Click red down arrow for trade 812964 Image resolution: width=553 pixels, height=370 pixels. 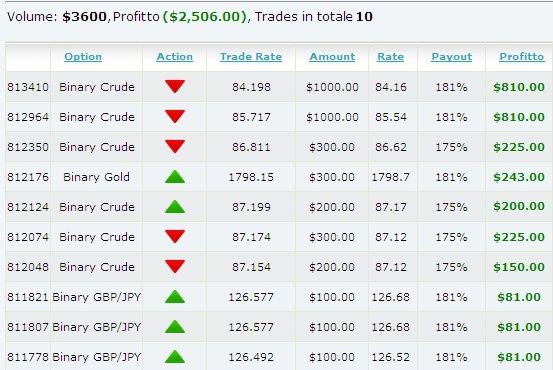coord(175,116)
